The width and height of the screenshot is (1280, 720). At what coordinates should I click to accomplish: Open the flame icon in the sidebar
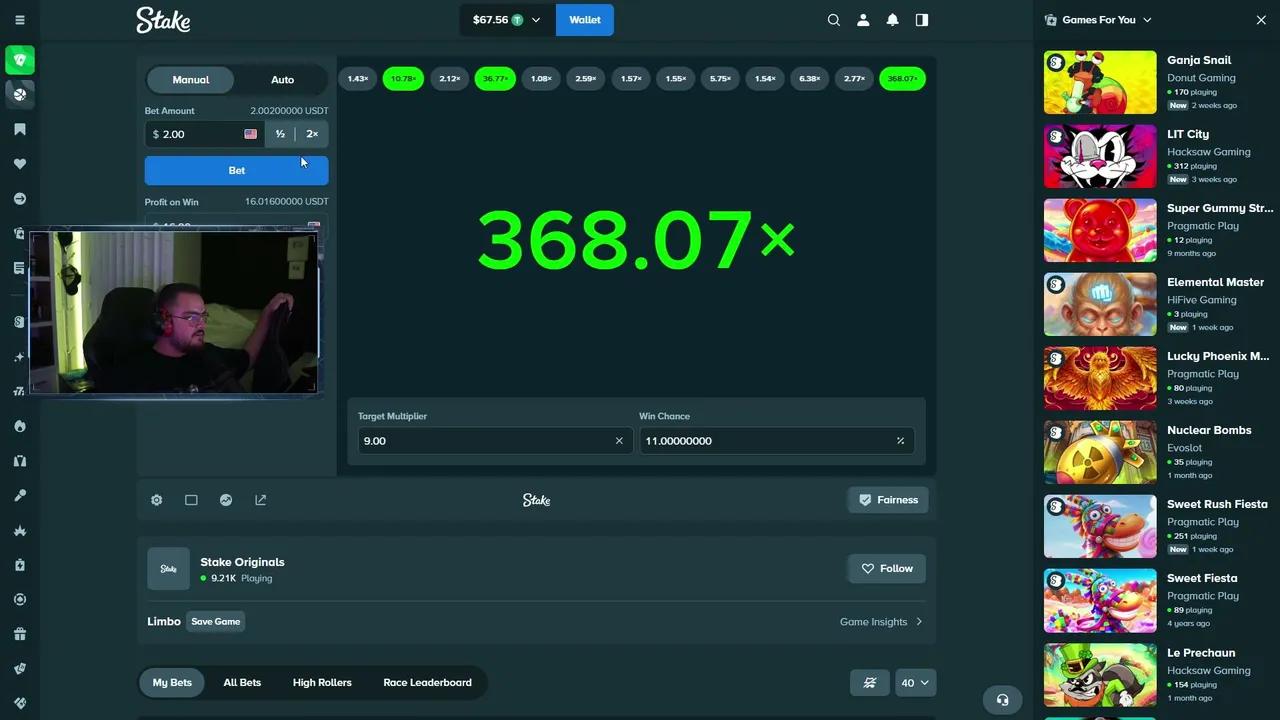[20, 426]
